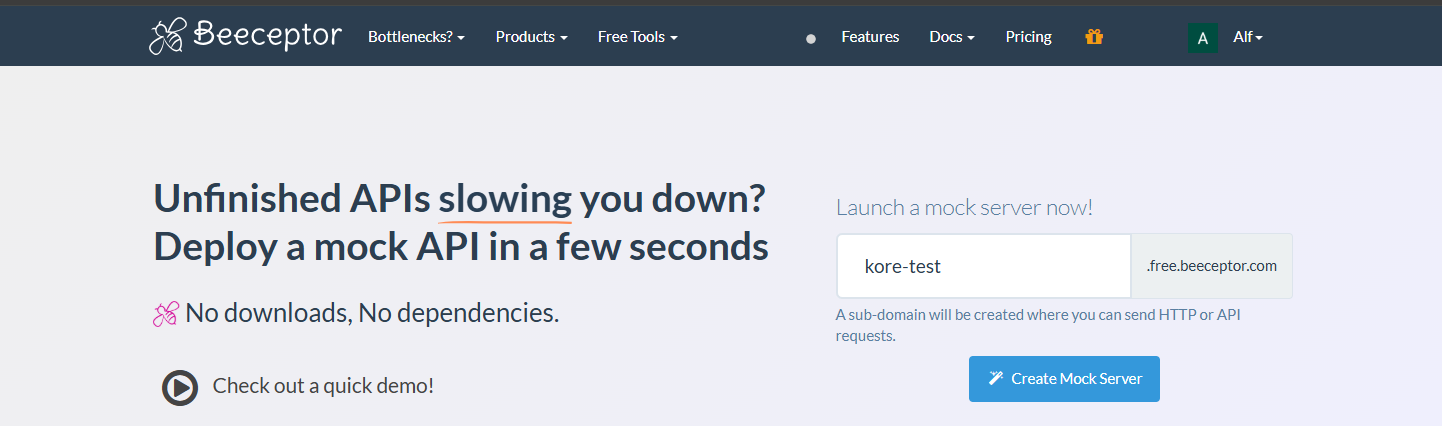
Task: Click the Create Mock Server button
Action: (x=1064, y=379)
